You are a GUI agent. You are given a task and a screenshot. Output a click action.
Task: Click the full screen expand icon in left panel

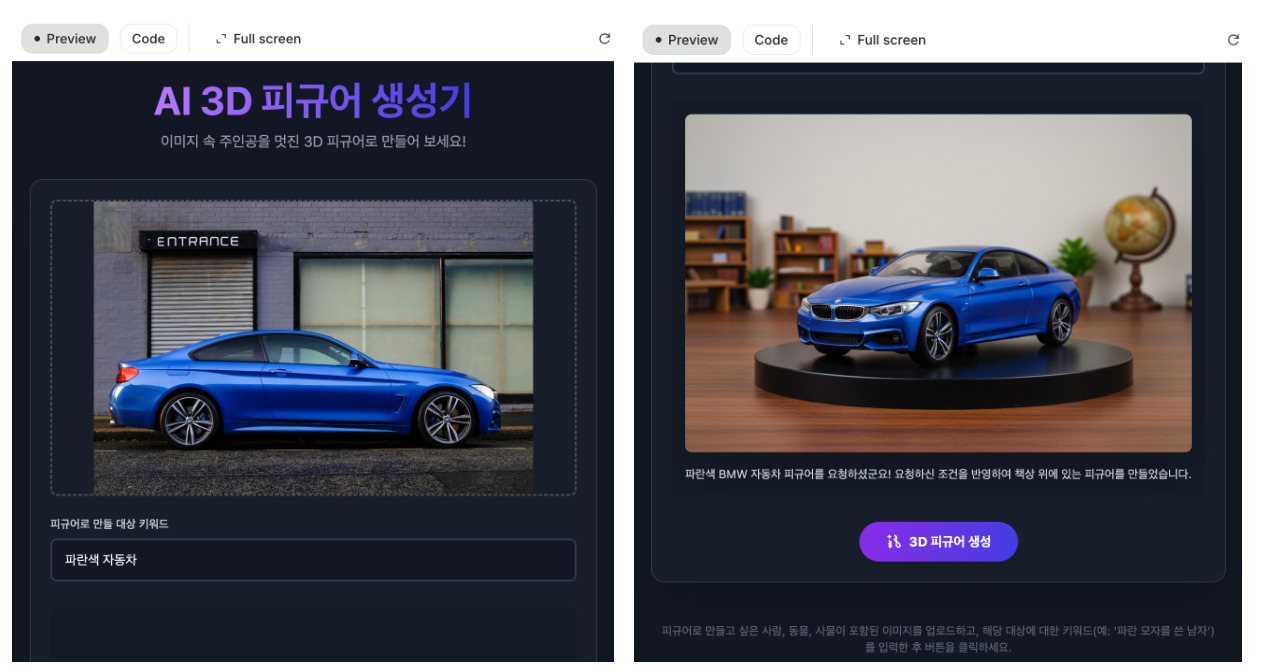tap(221, 39)
